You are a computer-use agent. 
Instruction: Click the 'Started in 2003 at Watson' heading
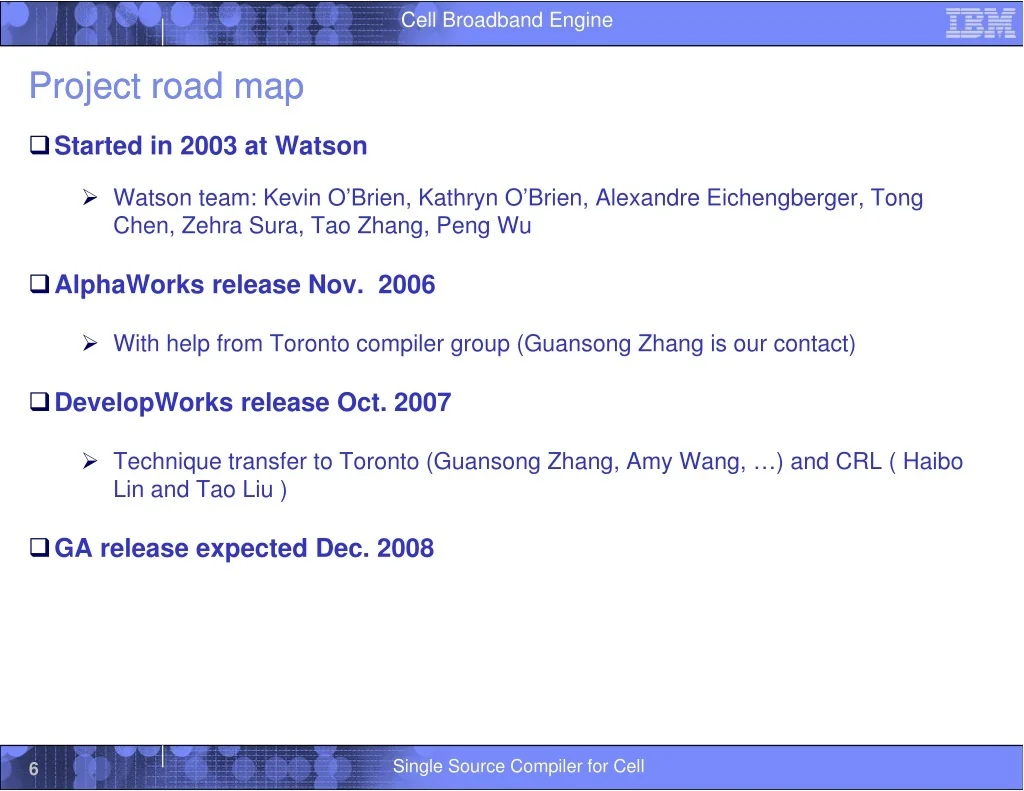click(x=210, y=146)
